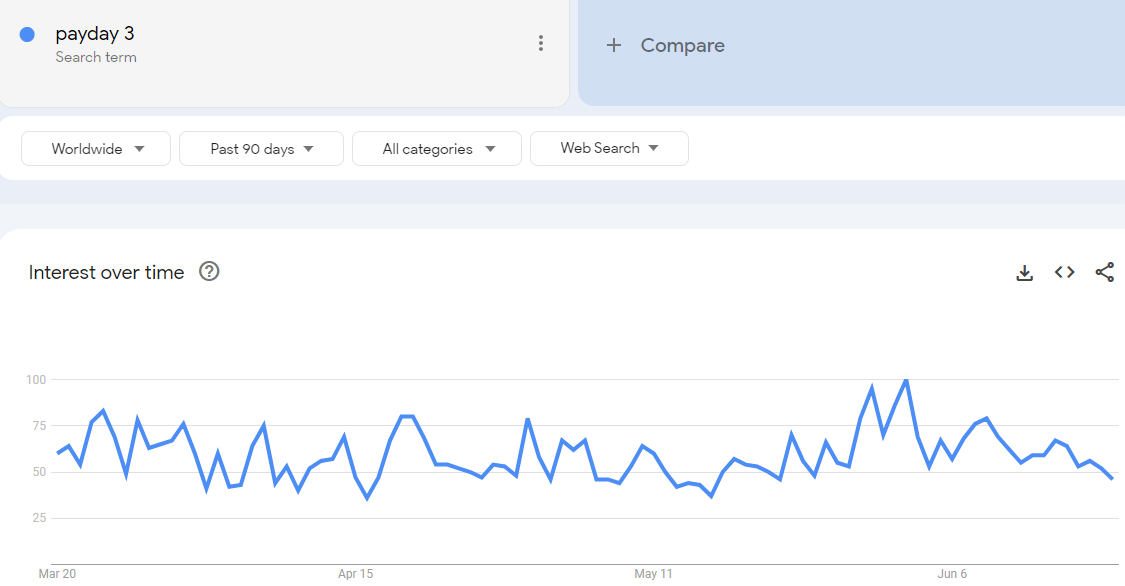This screenshot has width=1125, height=586.
Task: Open payday 3 term options menu
Action: [541, 44]
